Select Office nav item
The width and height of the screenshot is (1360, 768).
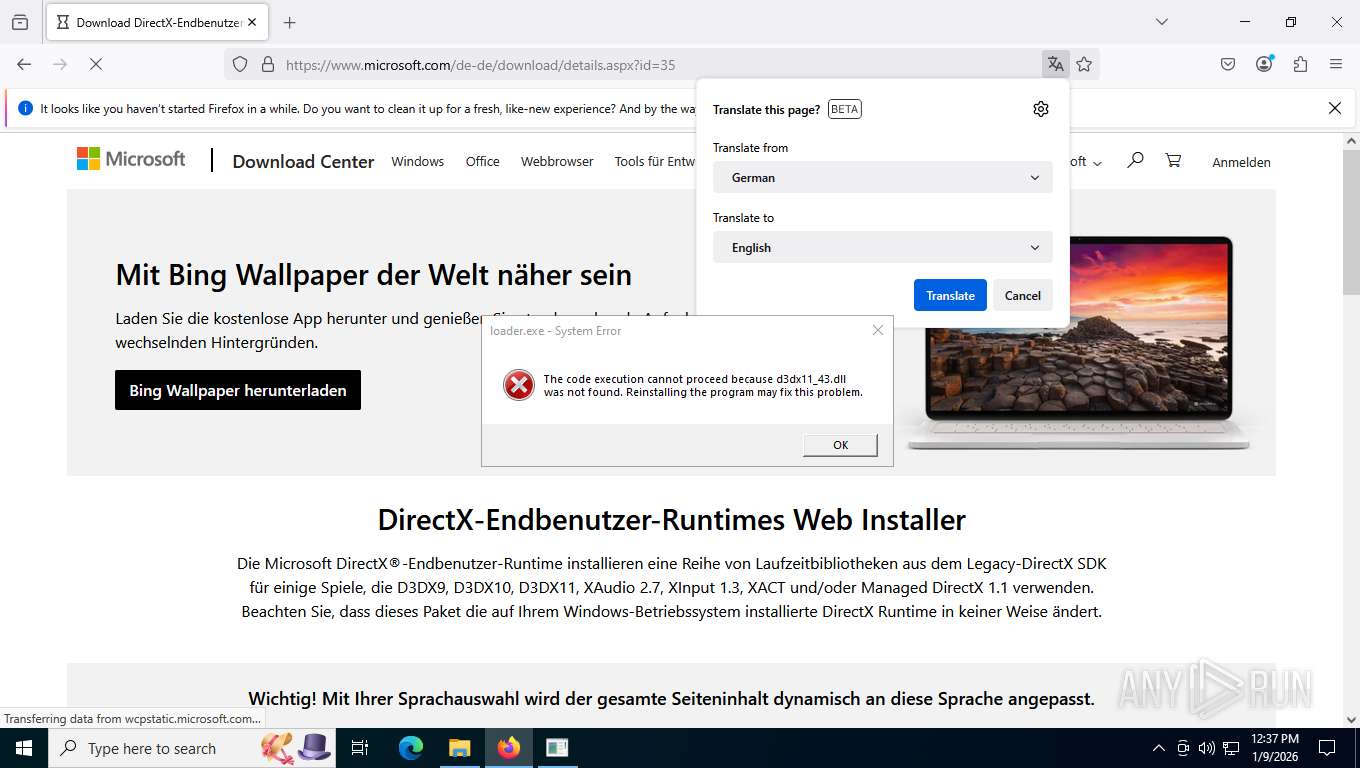(x=482, y=161)
